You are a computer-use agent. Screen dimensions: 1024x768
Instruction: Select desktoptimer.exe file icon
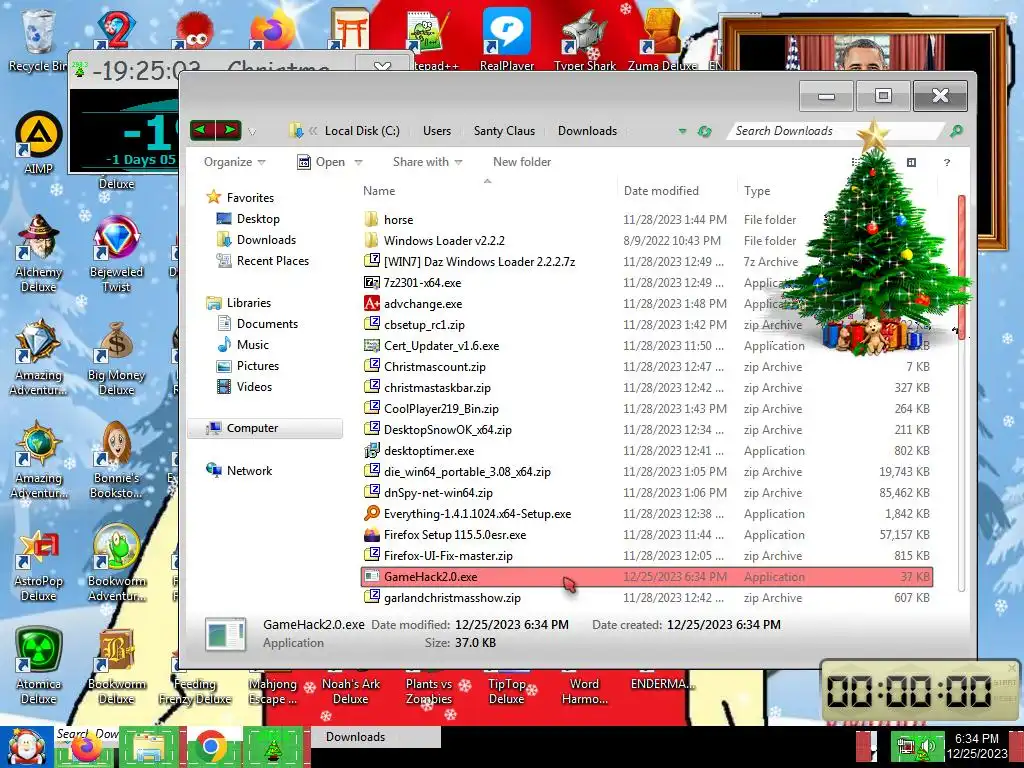372,451
